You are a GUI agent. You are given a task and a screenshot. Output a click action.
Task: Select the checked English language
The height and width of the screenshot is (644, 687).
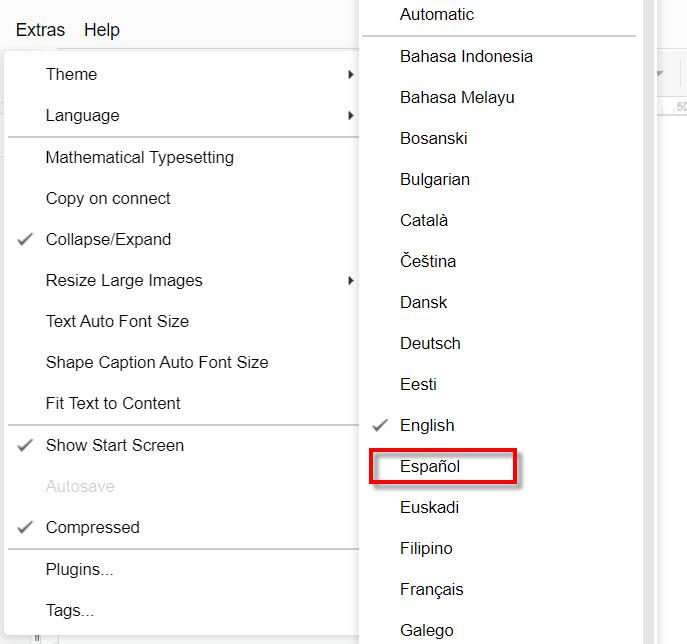427,425
